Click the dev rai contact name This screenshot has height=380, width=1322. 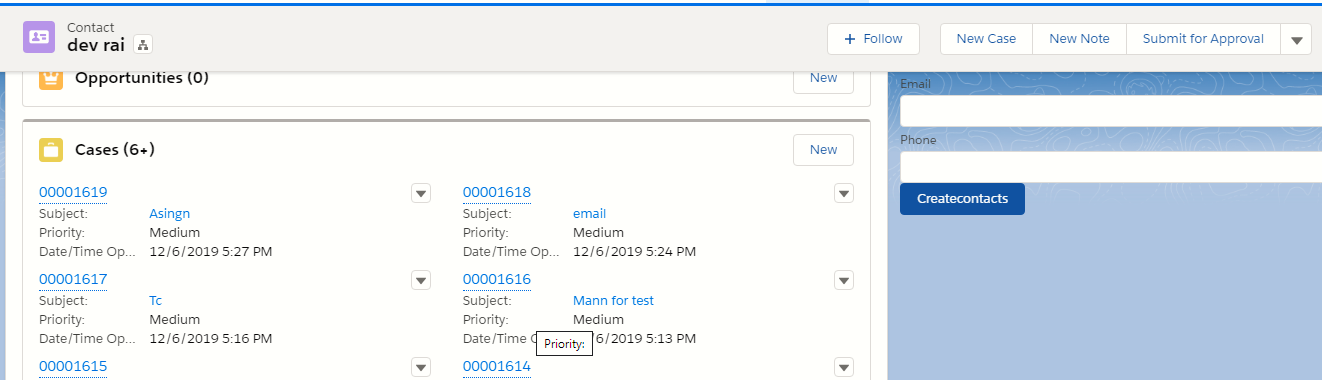(96, 45)
